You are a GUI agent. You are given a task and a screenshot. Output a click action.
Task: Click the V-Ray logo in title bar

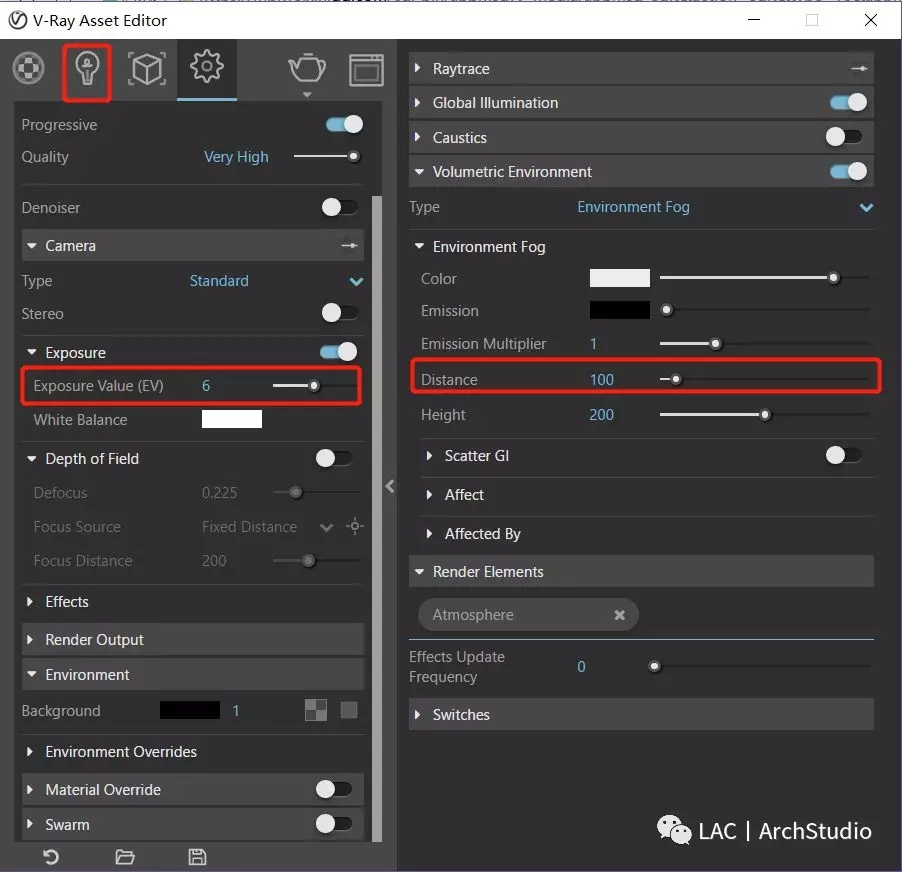click(18, 21)
